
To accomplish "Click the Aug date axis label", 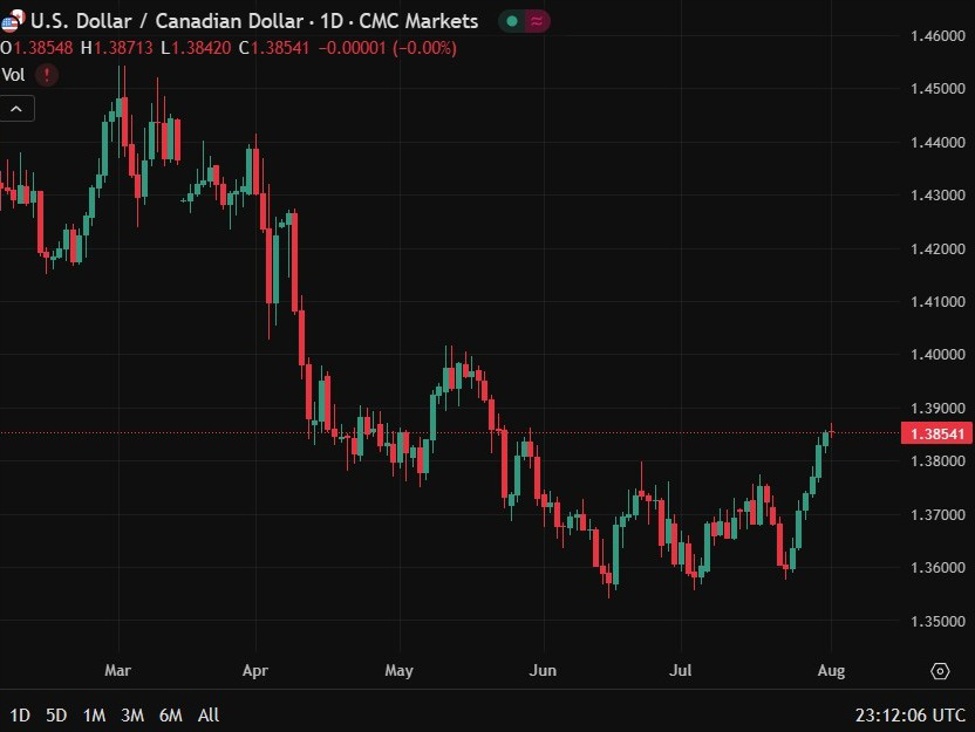I will [831, 670].
